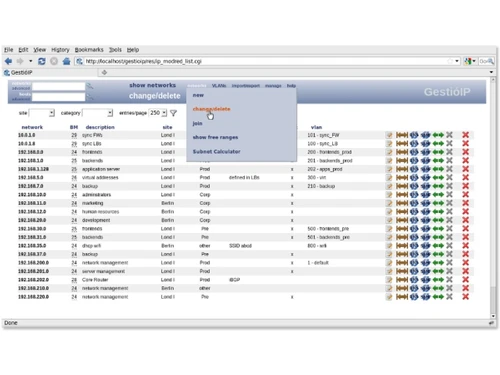
Task: Go to the browser Home page icon
Action: tap(66, 61)
